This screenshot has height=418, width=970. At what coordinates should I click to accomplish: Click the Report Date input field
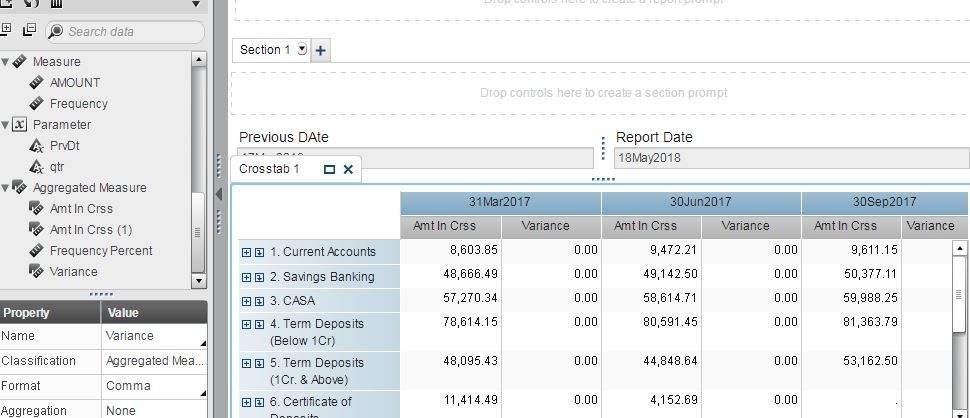790,158
